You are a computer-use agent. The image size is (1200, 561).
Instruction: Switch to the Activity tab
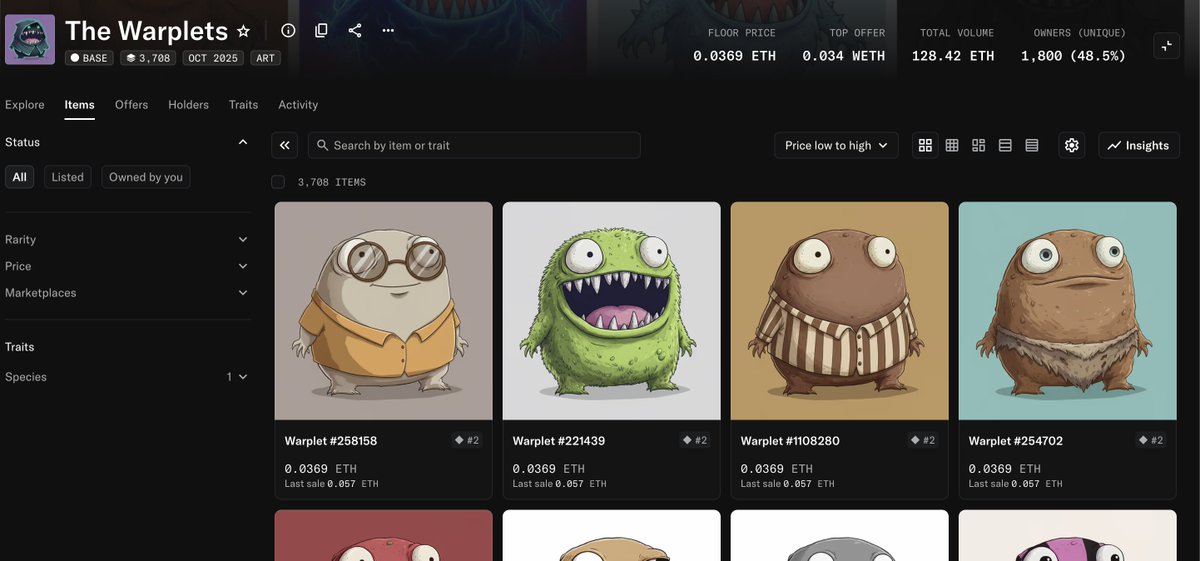(298, 104)
